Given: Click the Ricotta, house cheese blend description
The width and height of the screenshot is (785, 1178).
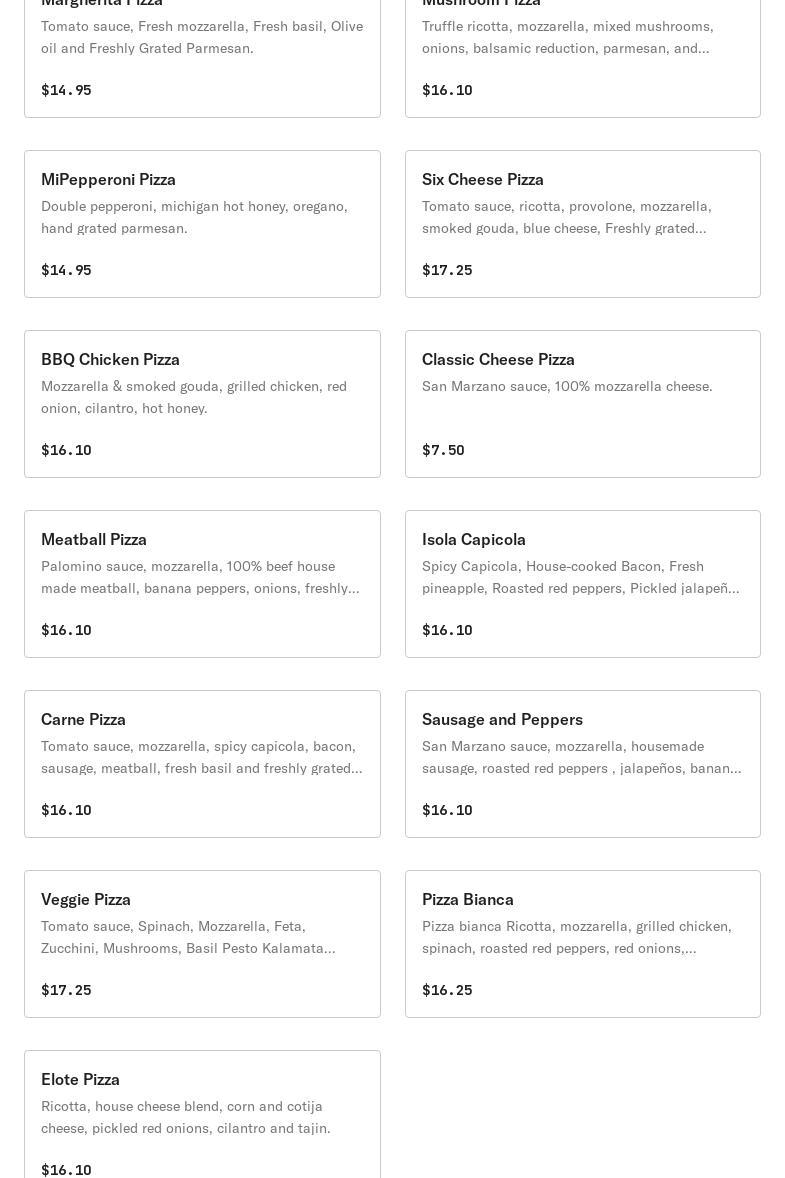Looking at the screenshot, I should coord(186,1117).
